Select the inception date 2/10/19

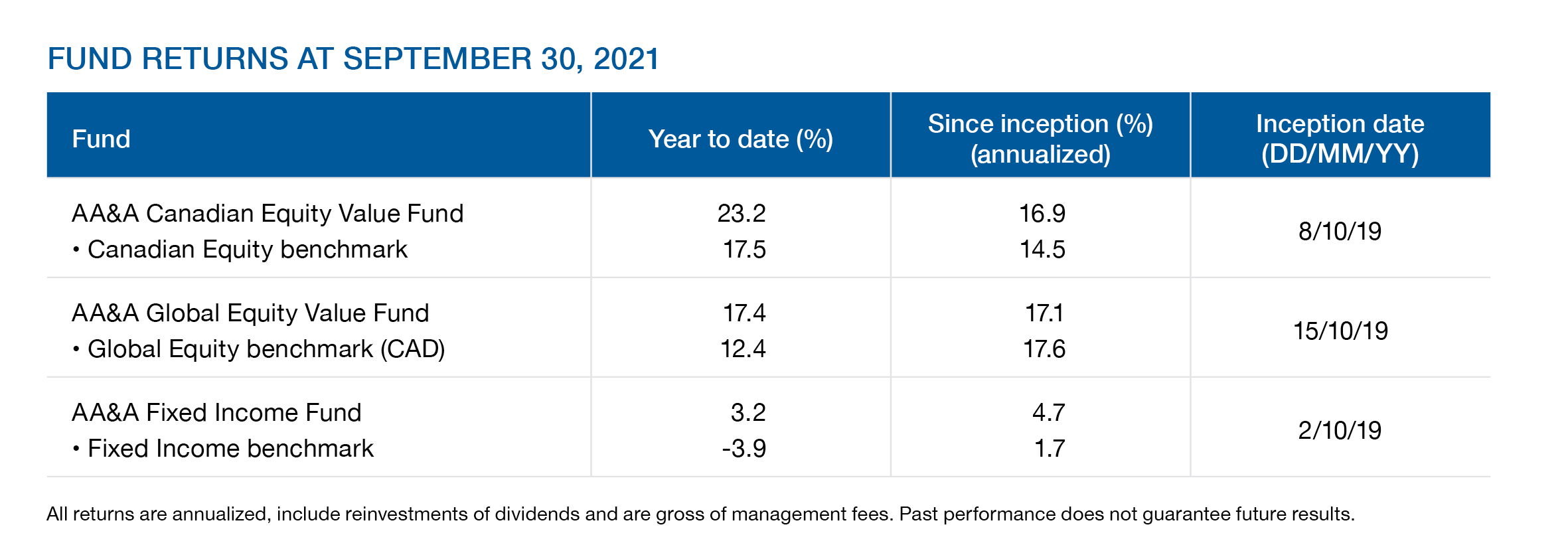point(1340,431)
